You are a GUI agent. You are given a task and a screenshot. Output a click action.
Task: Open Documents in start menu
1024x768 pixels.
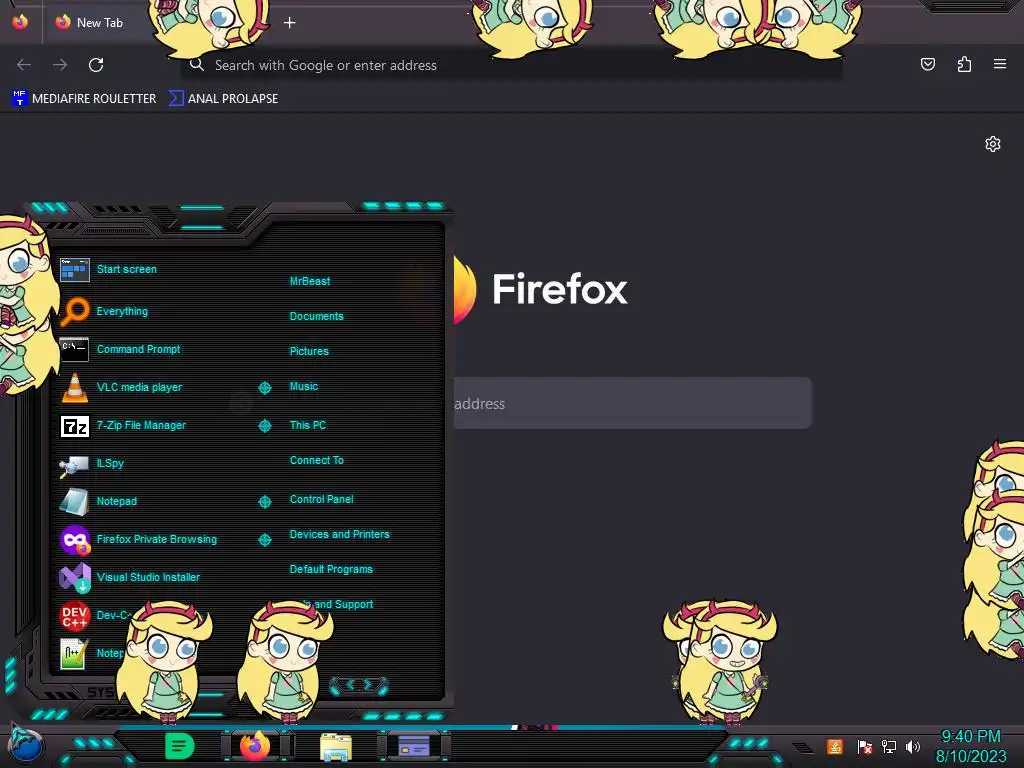[x=316, y=316]
